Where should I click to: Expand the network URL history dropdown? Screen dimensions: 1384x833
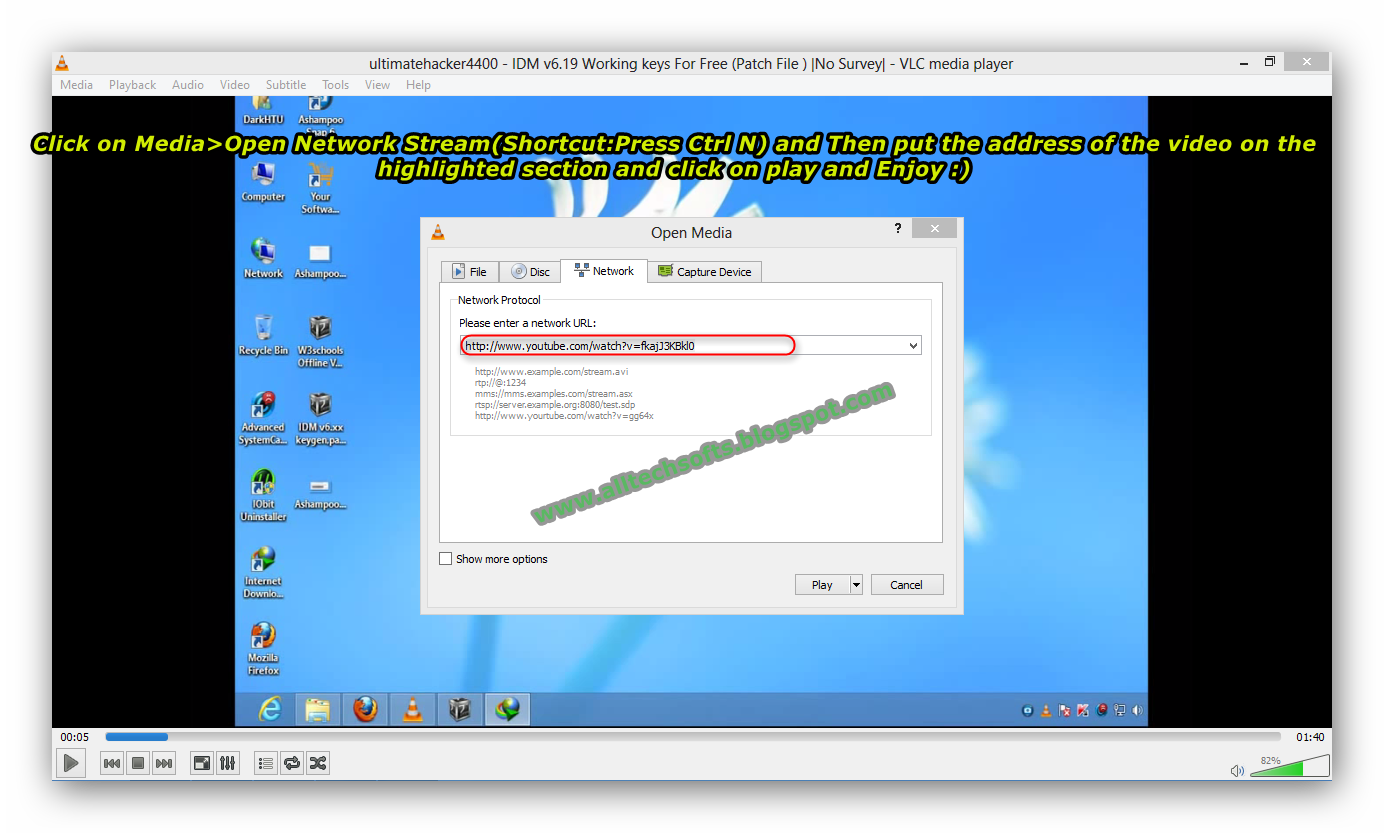913,346
